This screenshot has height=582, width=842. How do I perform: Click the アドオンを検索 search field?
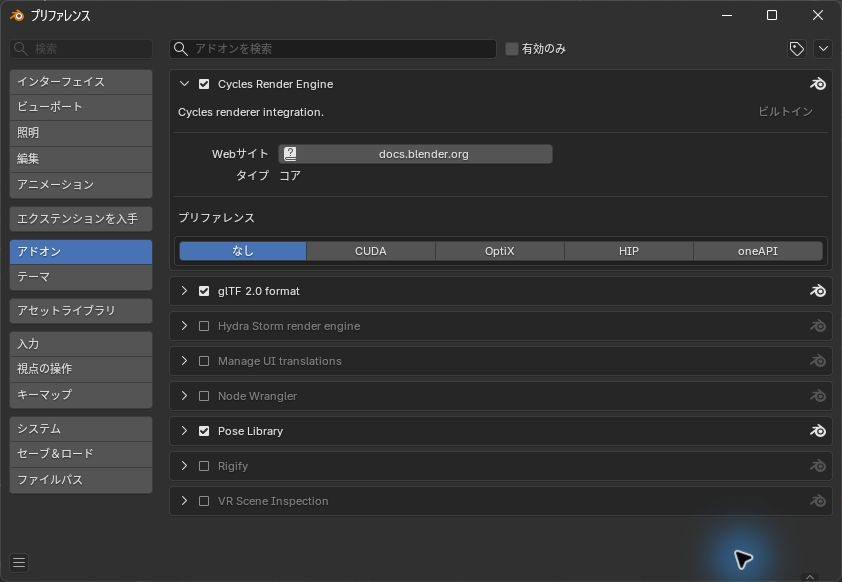coord(333,49)
